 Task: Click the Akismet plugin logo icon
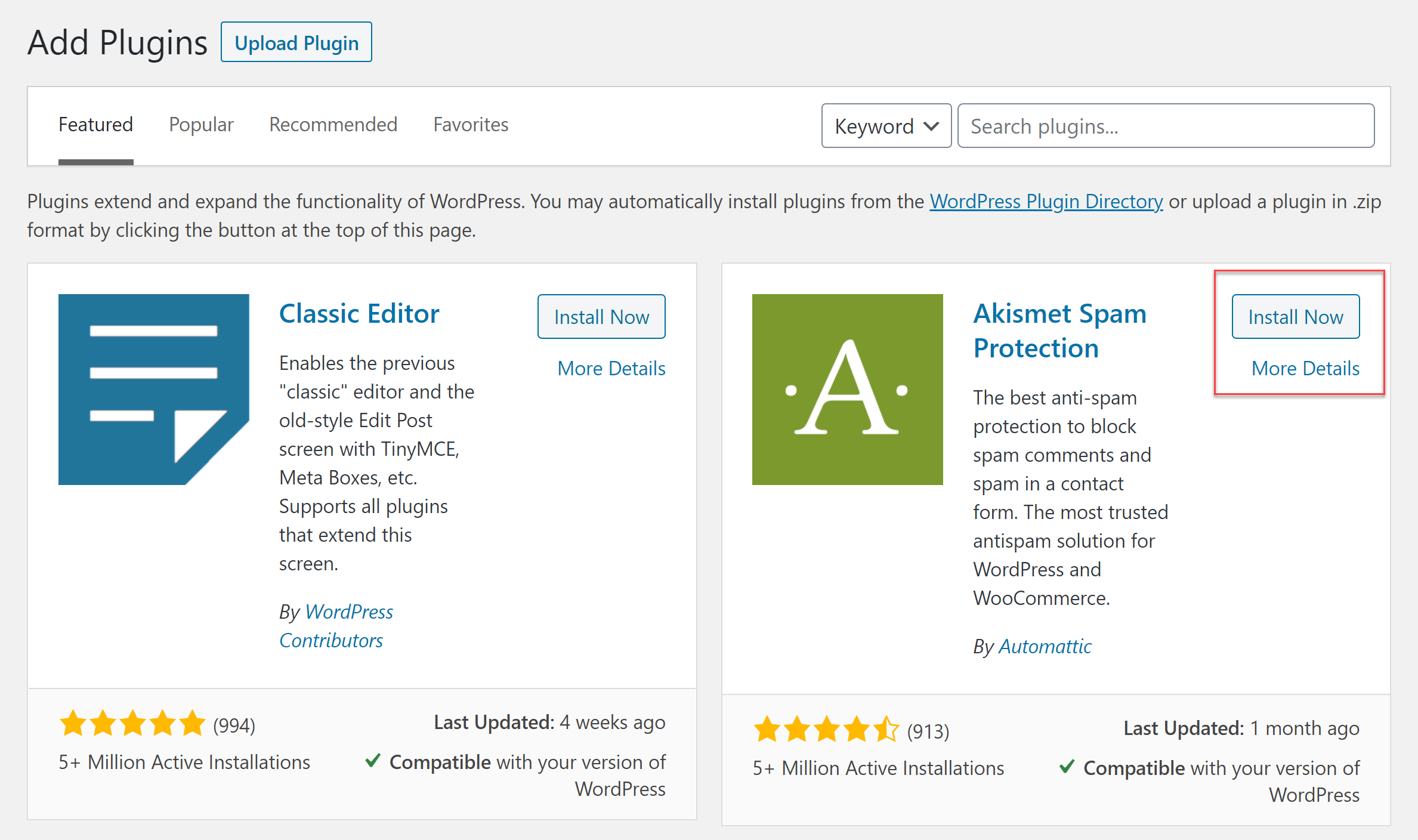pyautogui.click(x=847, y=389)
